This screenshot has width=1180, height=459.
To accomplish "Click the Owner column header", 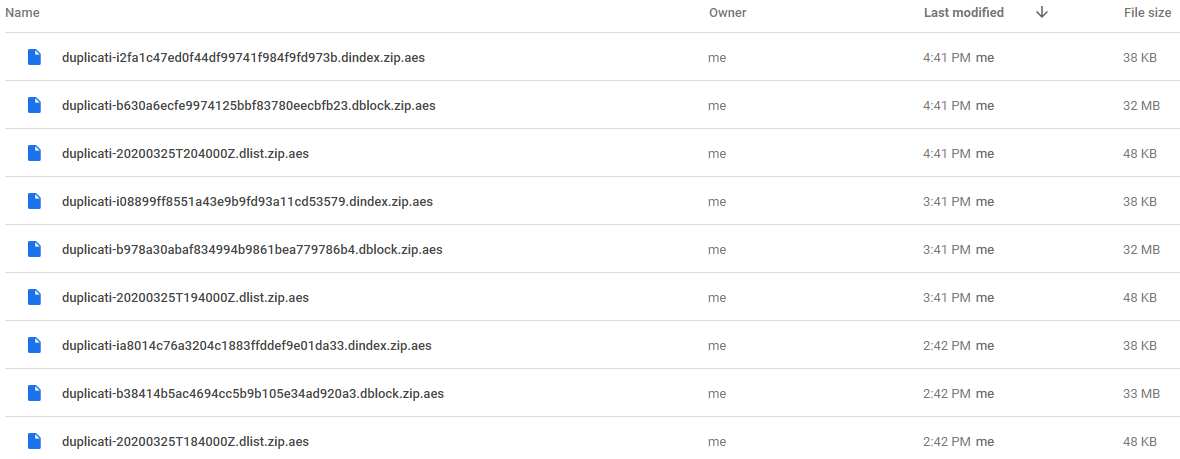I will pos(727,13).
